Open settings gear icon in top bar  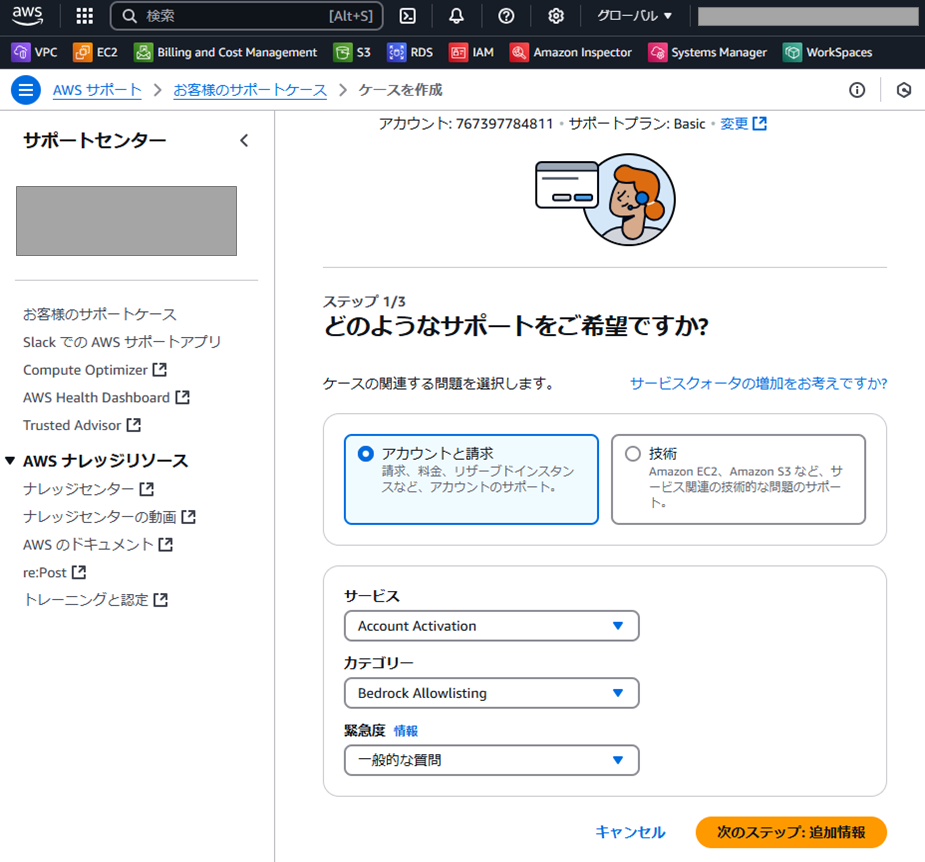(555, 16)
